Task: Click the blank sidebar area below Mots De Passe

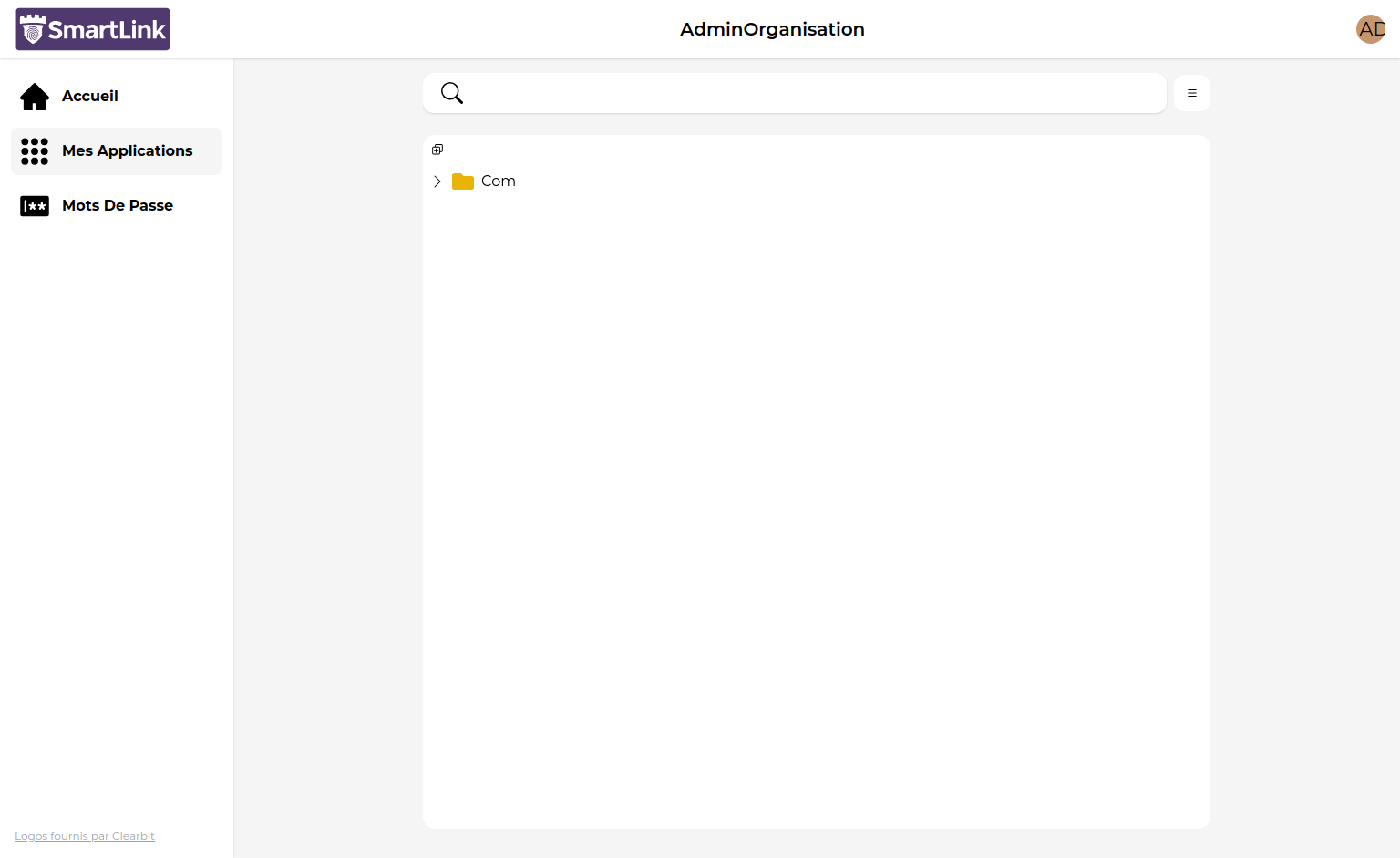Action: [x=117, y=501]
